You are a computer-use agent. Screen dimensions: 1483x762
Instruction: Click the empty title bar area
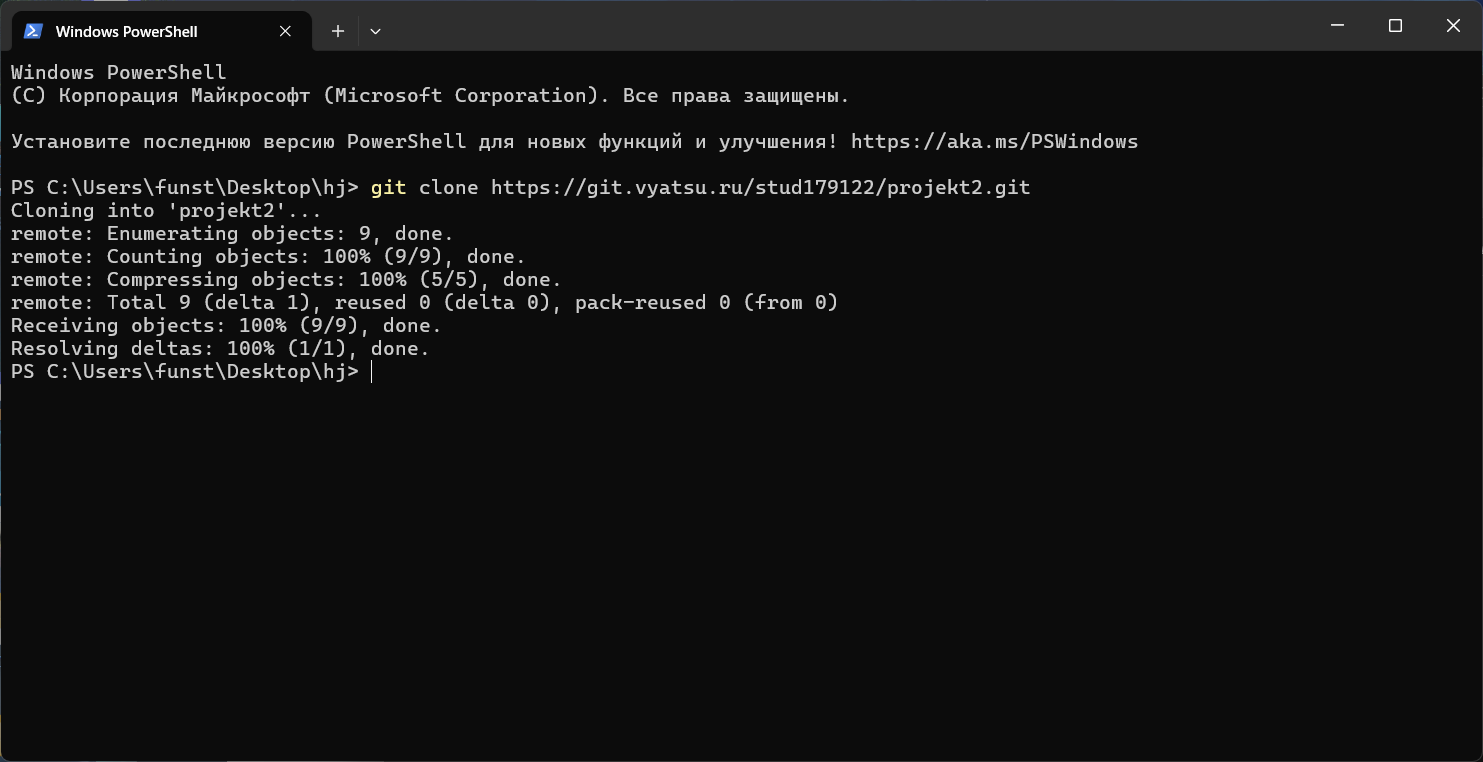pyautogui.click(x=850, y=26)
